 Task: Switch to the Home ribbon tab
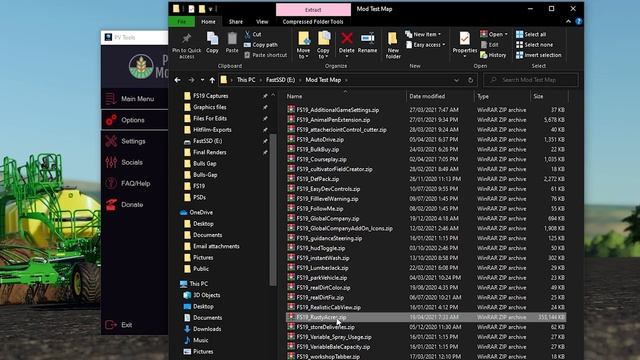coord(208,22)
